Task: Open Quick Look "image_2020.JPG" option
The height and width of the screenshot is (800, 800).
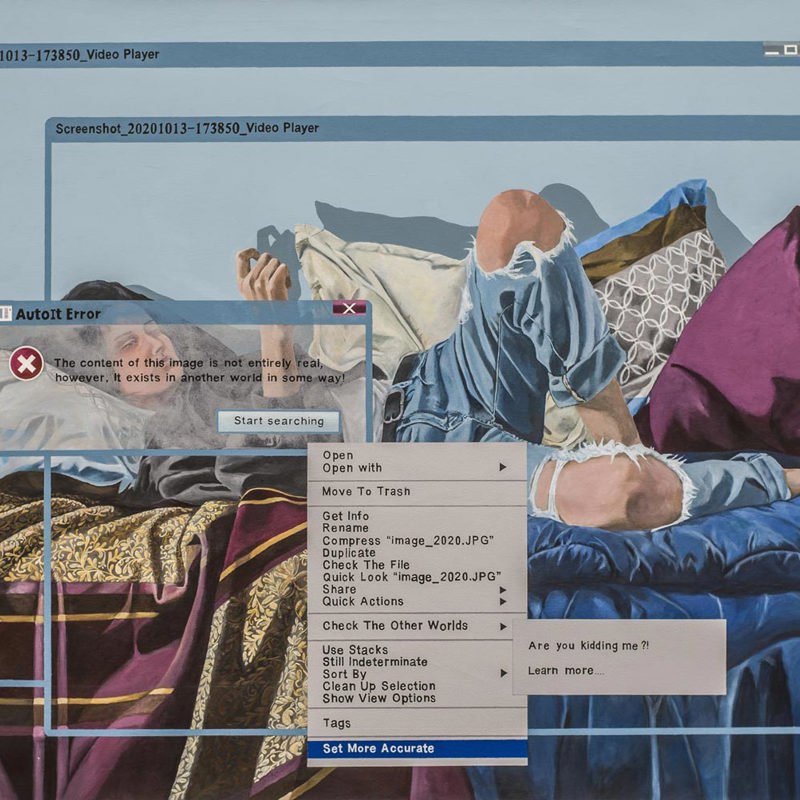Action: (411, 577)
